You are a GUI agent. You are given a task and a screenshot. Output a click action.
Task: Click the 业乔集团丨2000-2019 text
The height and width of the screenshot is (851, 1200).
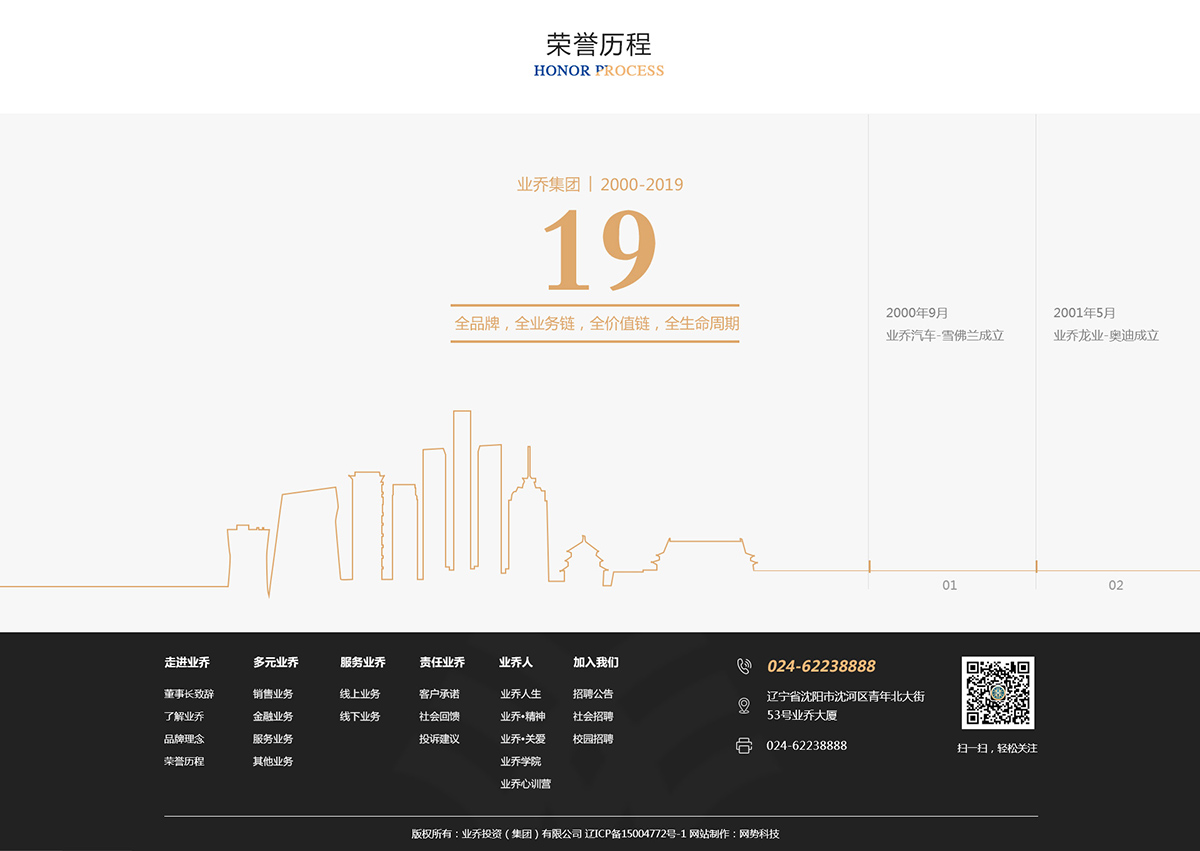click(600, 184)
